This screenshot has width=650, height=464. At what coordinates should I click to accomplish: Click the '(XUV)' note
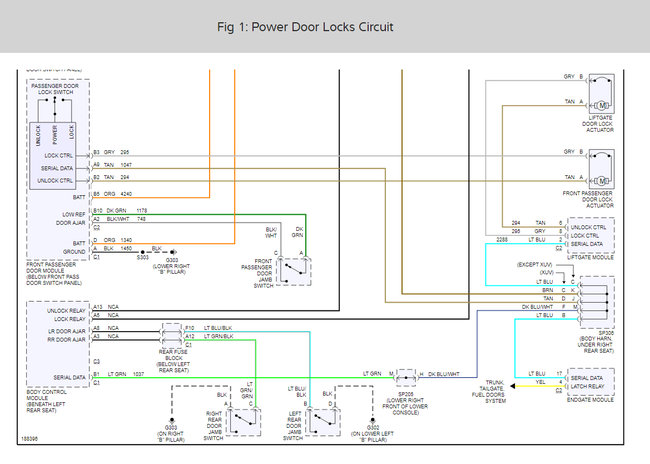546,272
